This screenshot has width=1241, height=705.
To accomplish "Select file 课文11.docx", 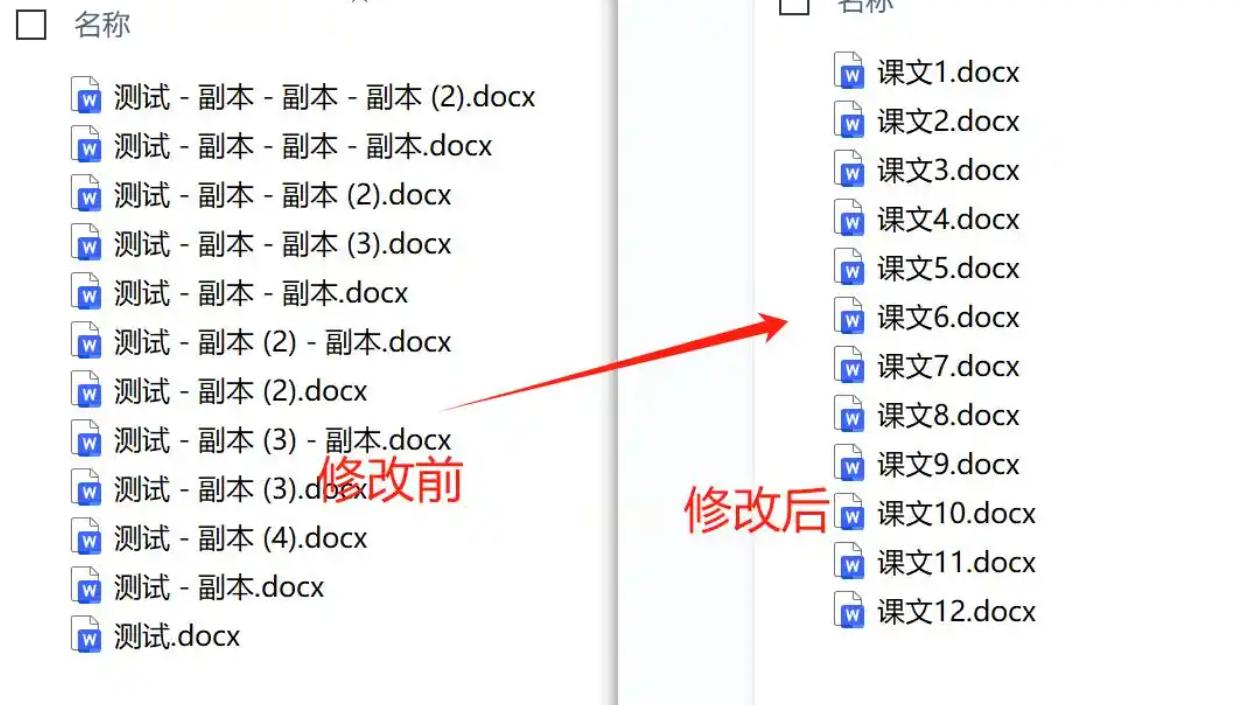I will point(935,562).
